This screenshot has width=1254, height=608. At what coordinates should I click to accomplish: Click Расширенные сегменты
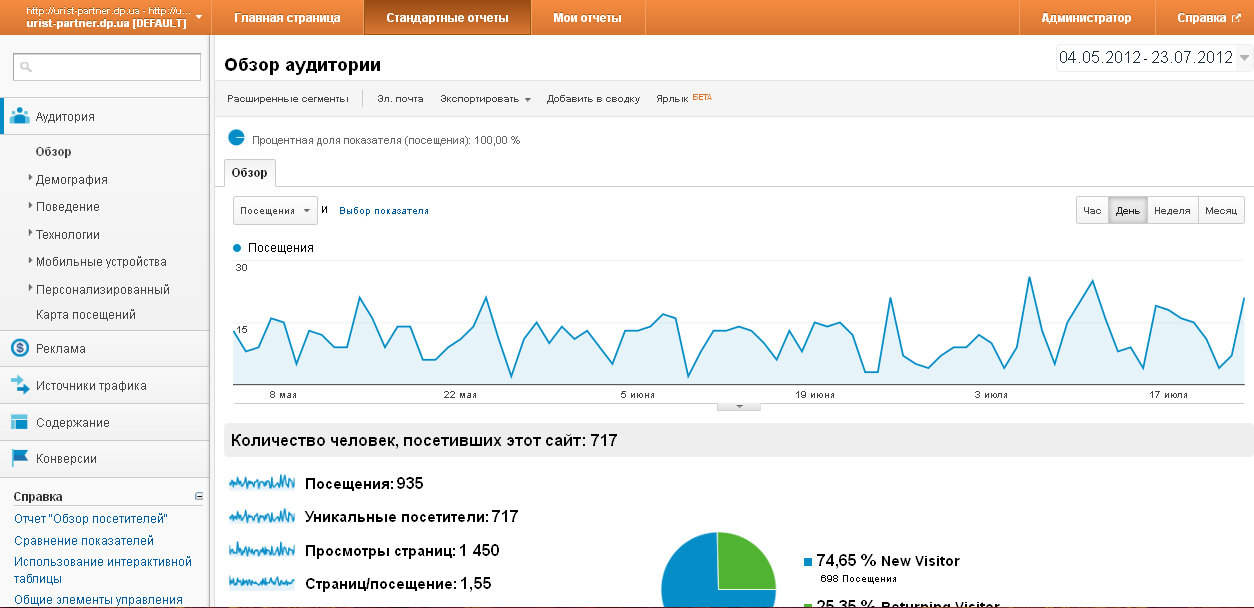click(287, 99)
